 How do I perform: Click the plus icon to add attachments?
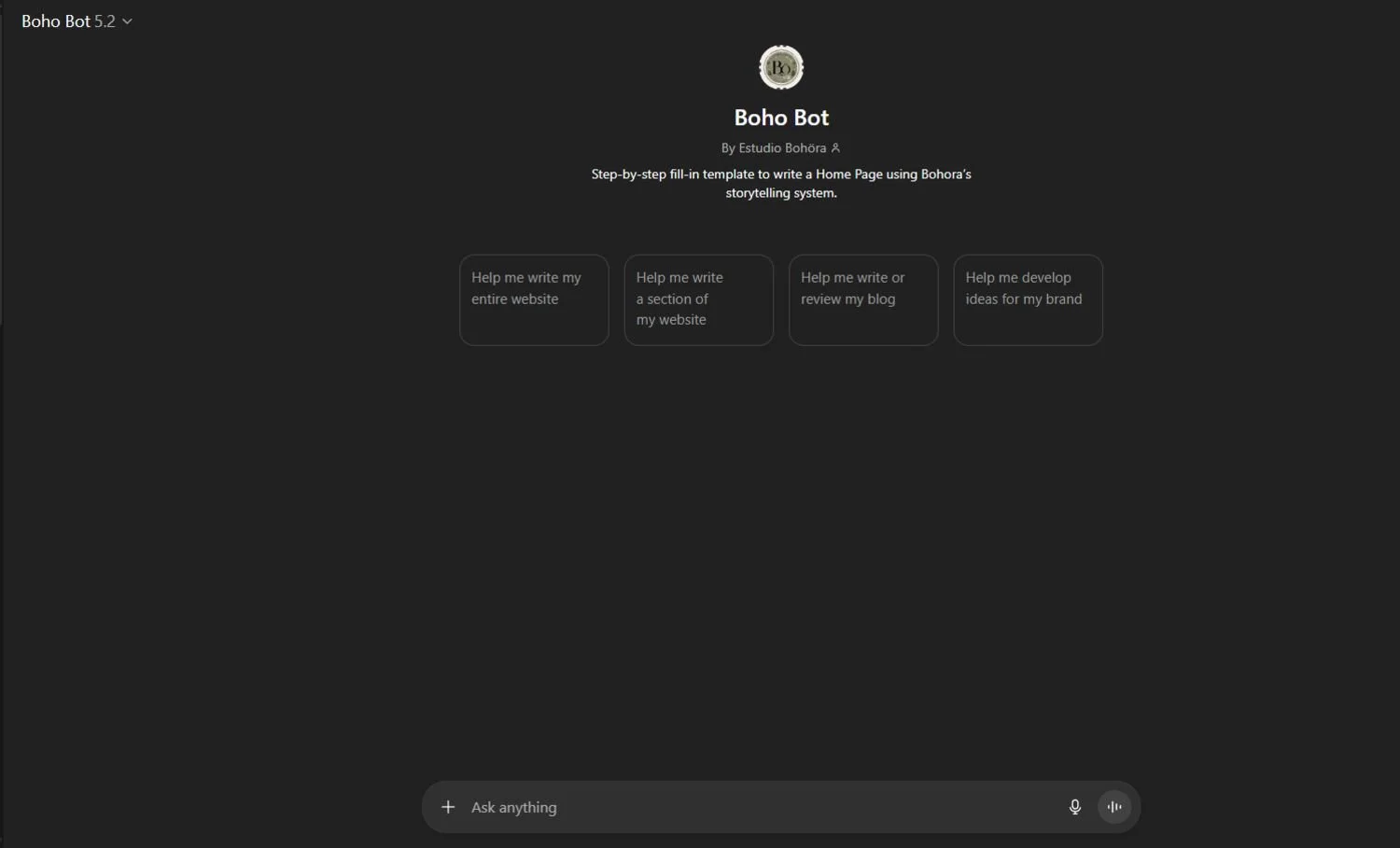point(449,806)
